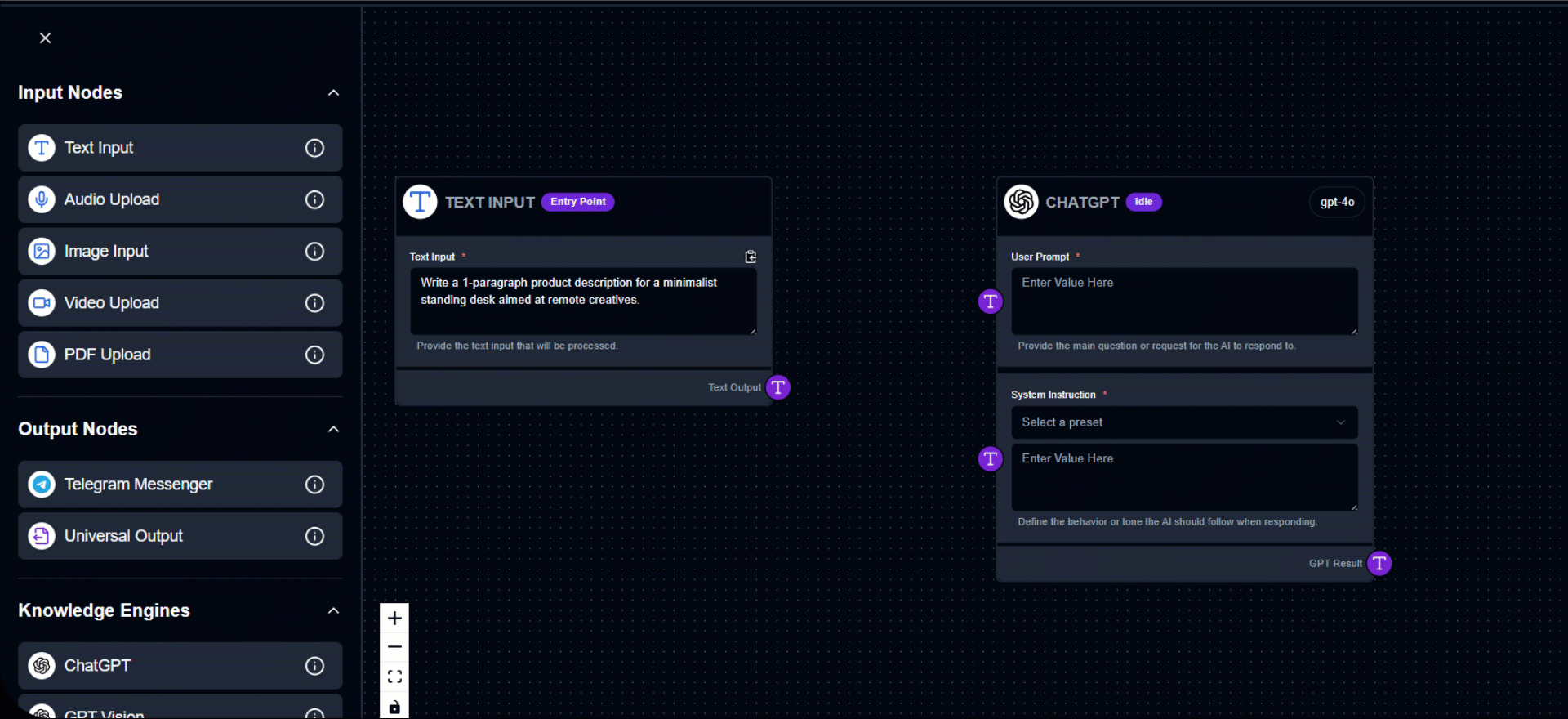
Task: Show info for Audio Upload node
Action: [314, 200]
